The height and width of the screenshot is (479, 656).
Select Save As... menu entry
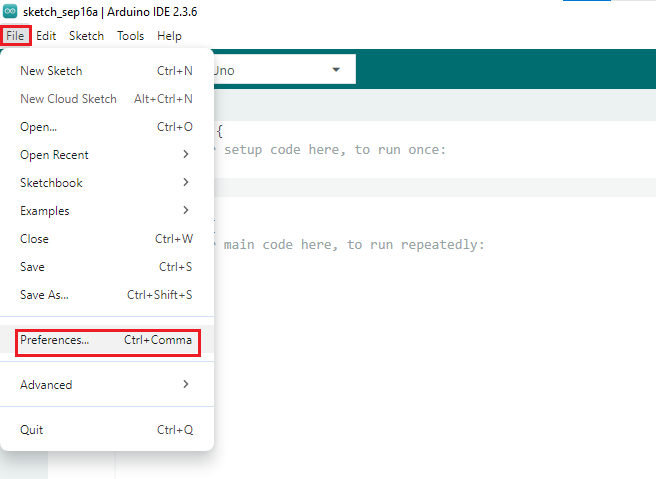pyautogui.click(x=107, y=295)
